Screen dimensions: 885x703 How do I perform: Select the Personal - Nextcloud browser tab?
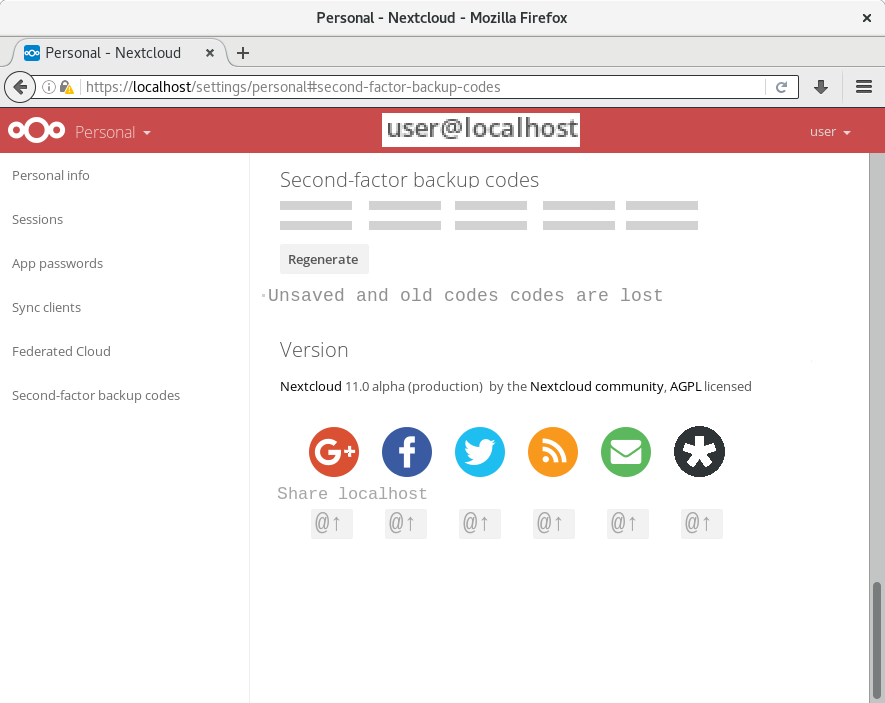coord(119,53)
